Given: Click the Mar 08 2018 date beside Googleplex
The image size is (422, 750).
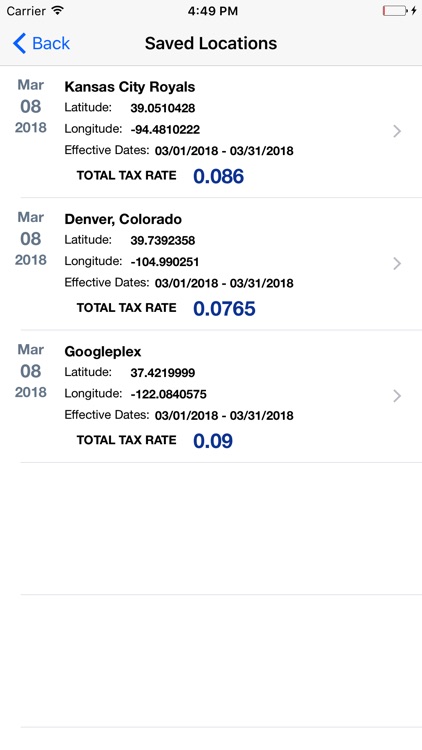Looking at the screenshot, I should pos(31,371).
